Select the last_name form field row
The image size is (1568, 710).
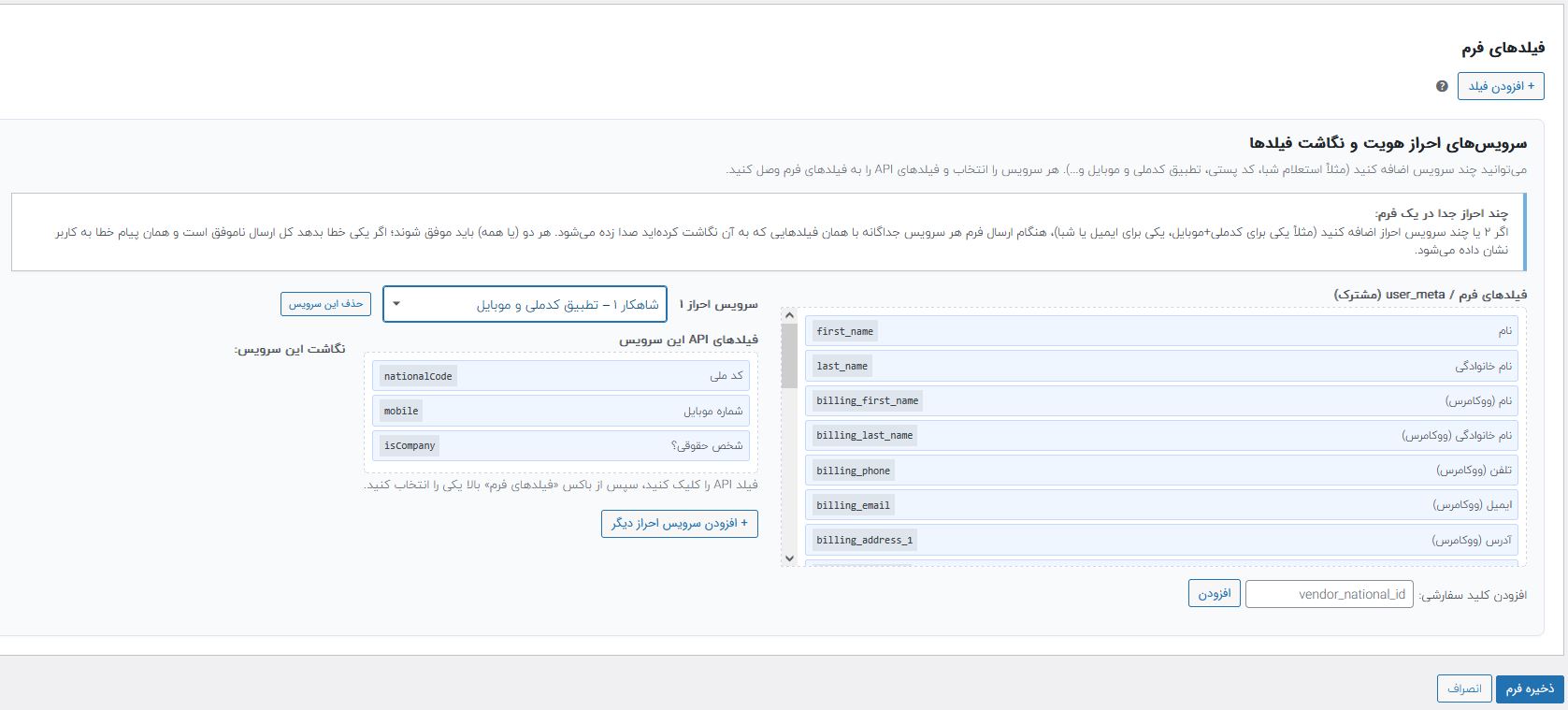1161,366
